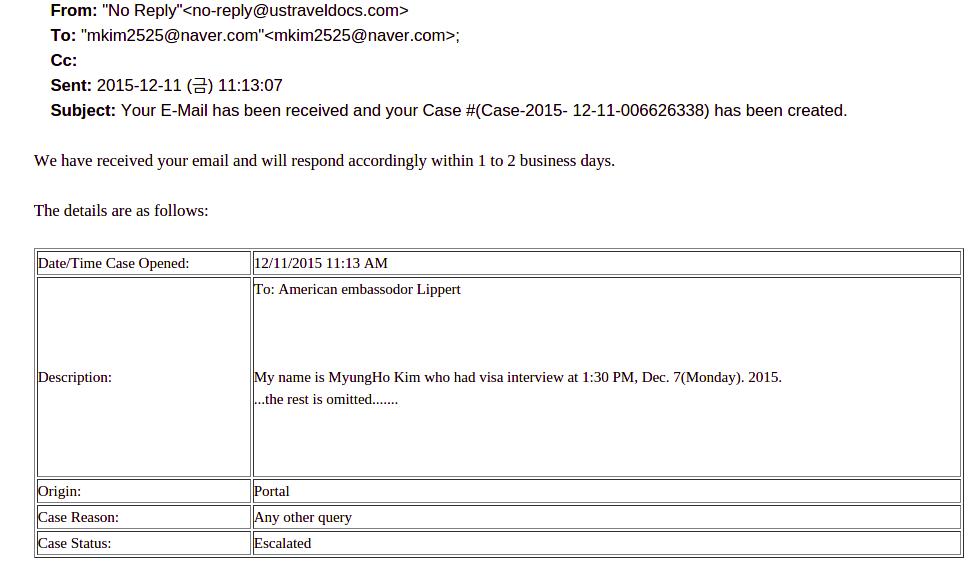Click 'To: American embassodor Lippert' line
The height and width of the screenshot is (563, 979).
(357, 290)
